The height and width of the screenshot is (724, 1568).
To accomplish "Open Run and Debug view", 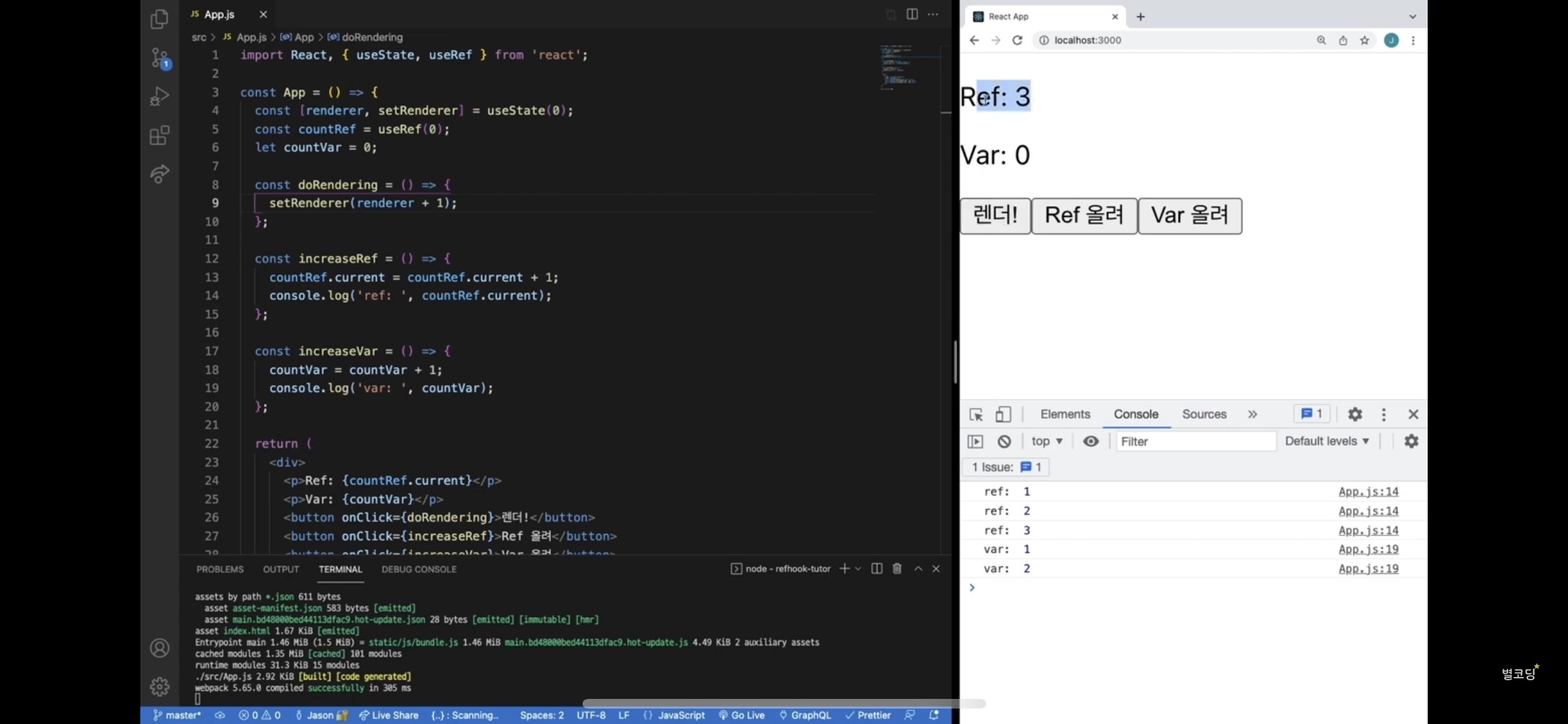I will pos(159,97).
